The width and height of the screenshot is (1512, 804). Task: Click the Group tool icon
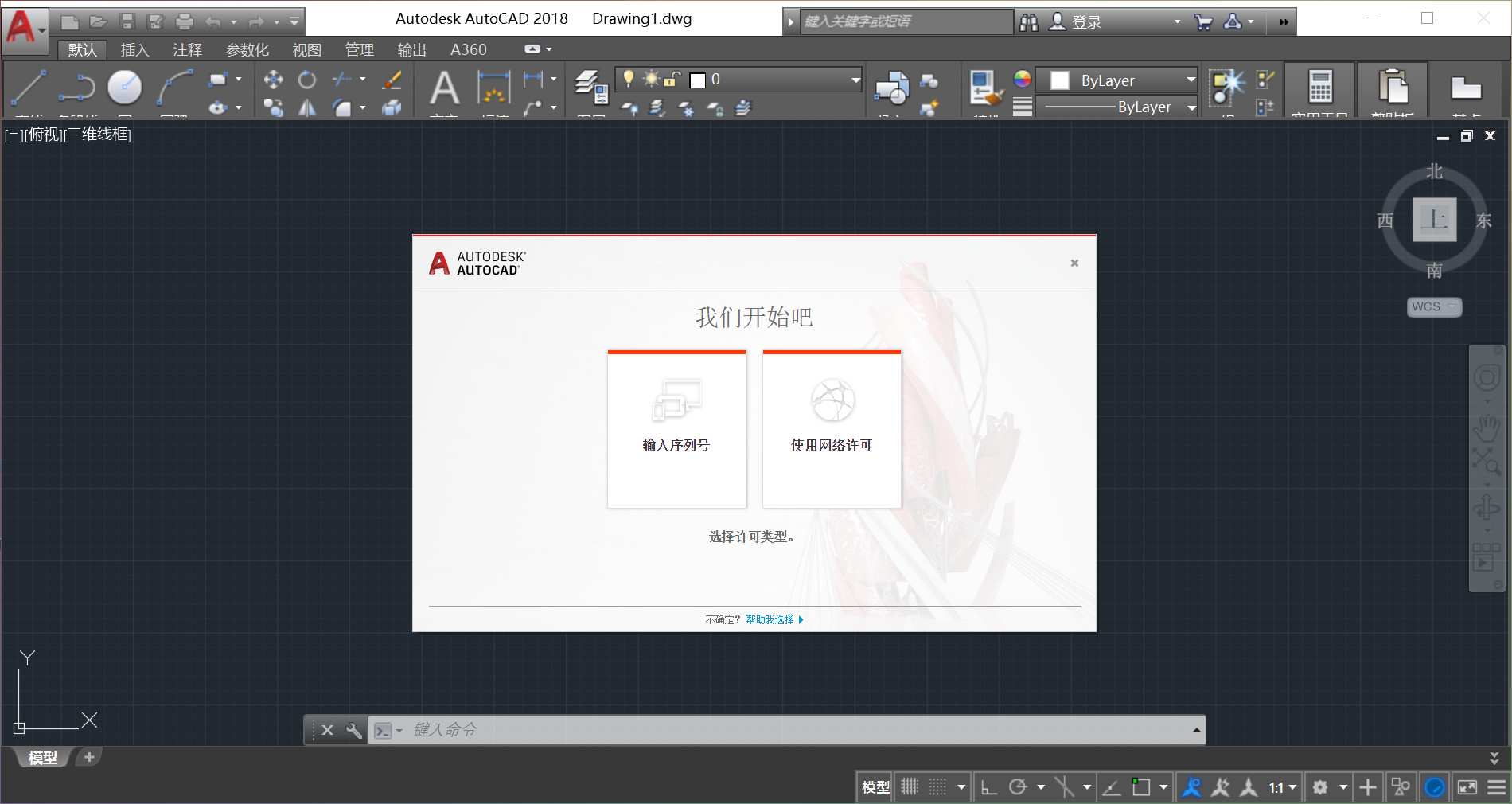(1227, 88)
